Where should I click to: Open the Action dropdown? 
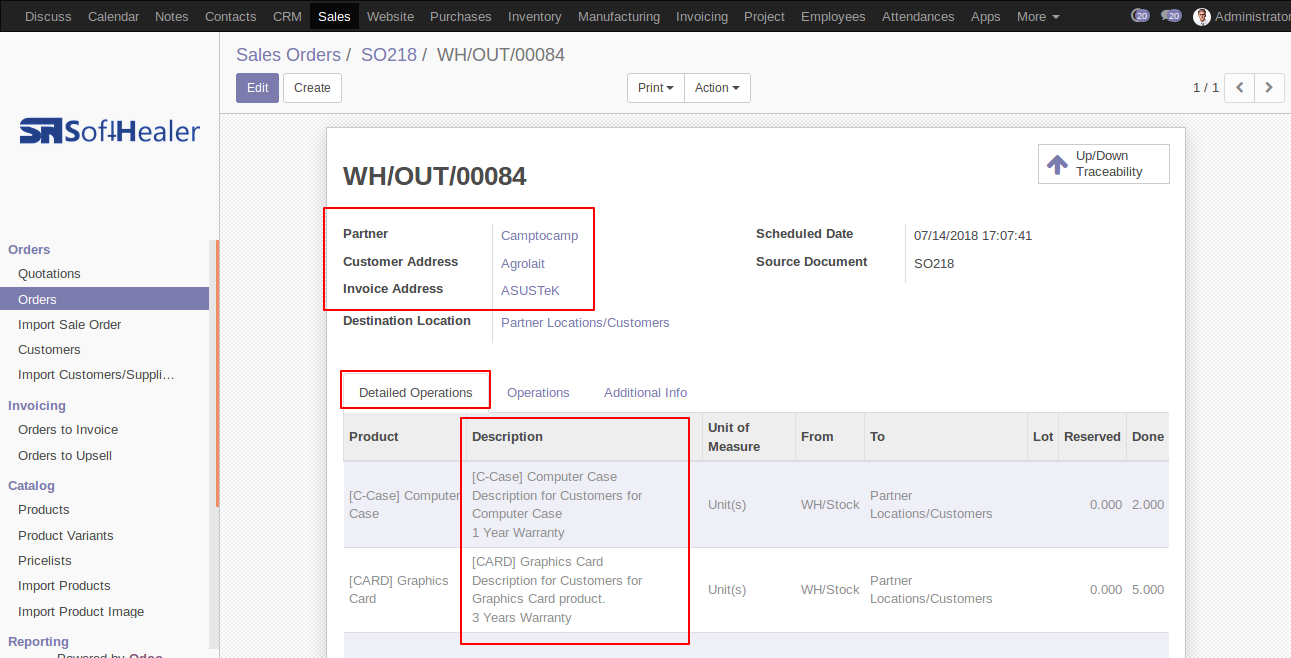coord(717,88)
